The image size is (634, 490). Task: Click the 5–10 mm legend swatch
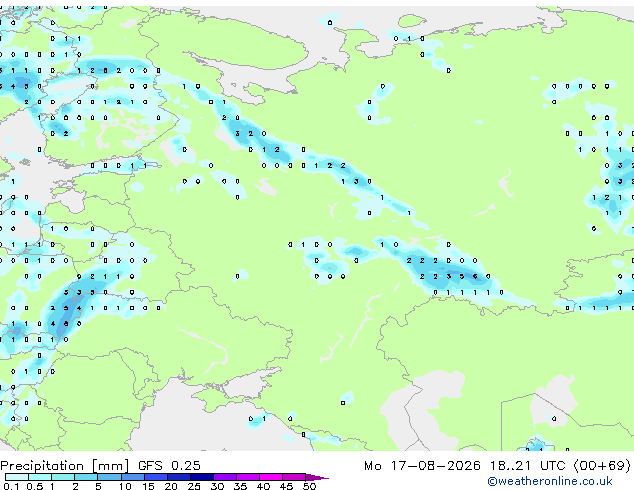point(109,477)
